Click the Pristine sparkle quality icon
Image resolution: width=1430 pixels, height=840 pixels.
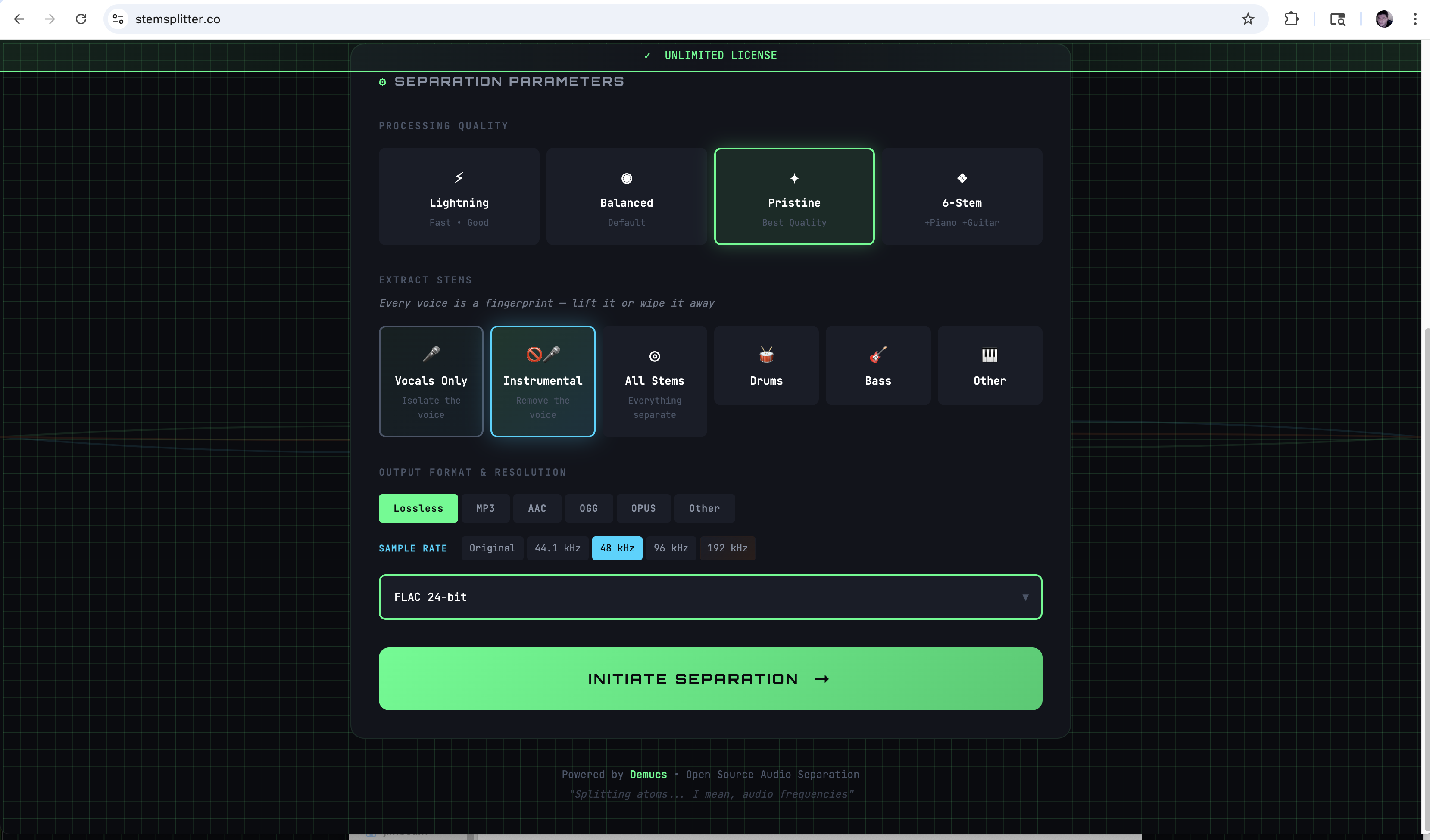point(794,177)
